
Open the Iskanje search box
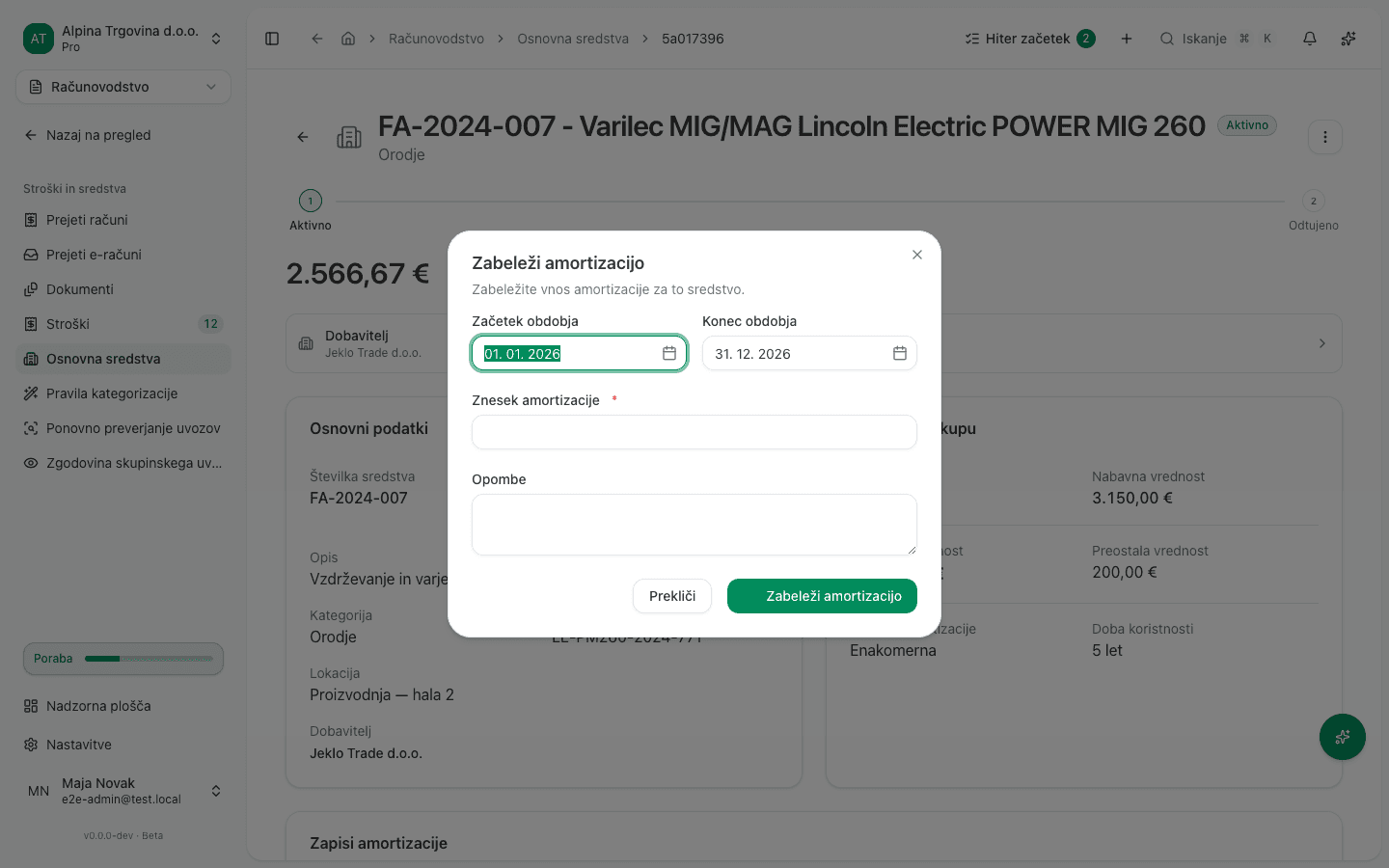pos(1216,39)
